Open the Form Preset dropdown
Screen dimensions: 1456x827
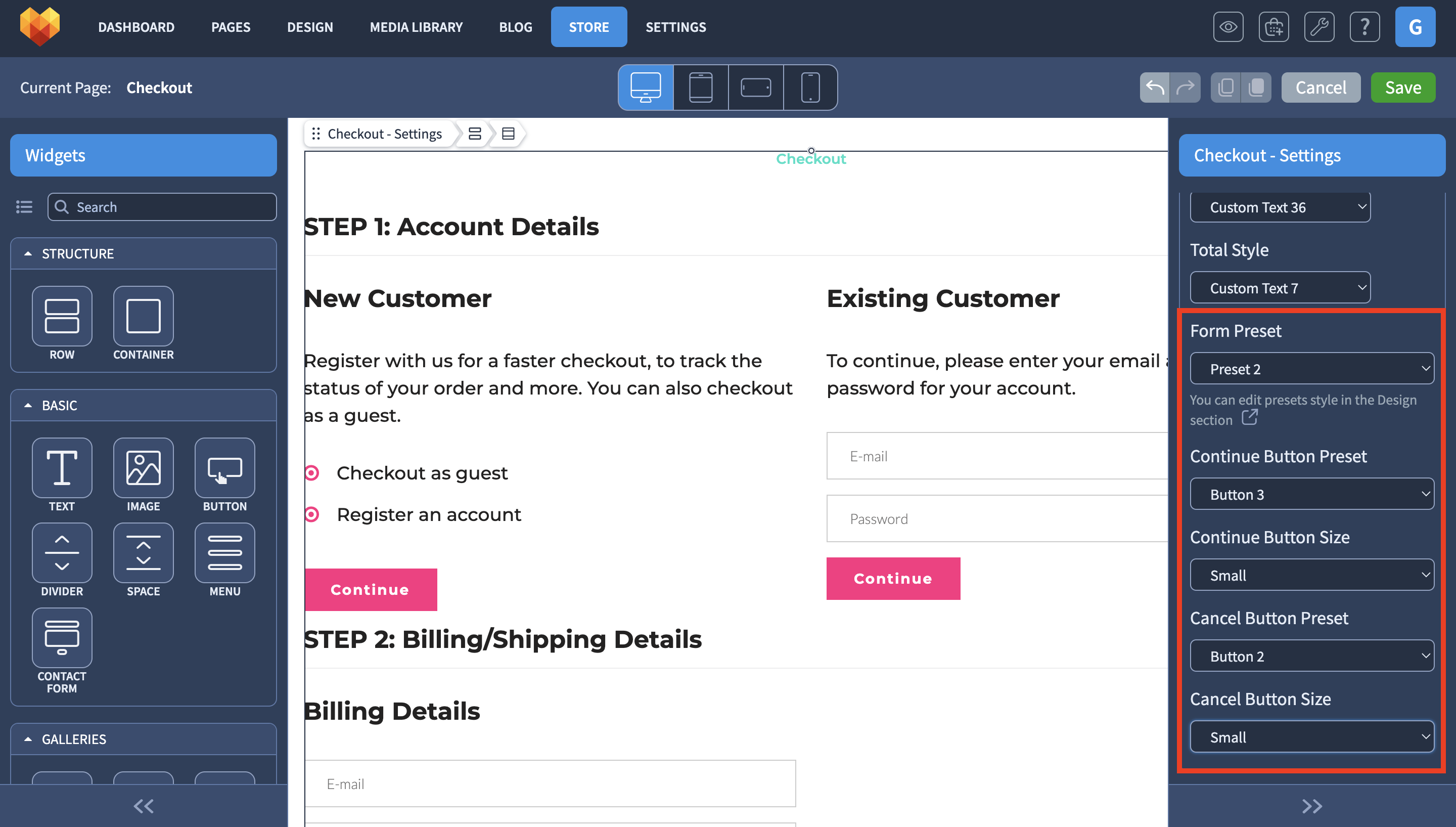point(1312,369)
